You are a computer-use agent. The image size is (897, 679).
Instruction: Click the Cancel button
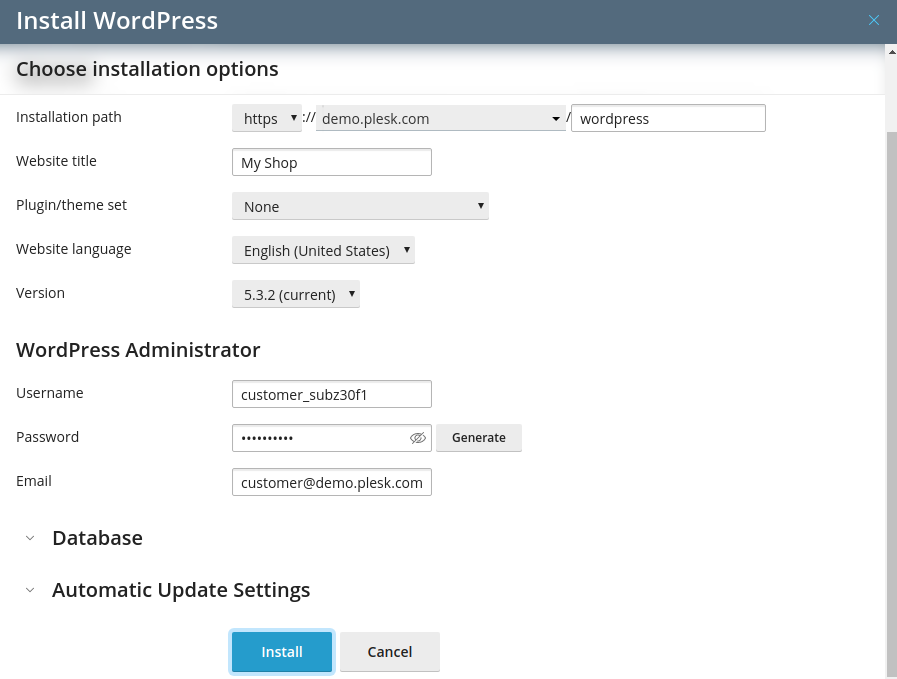[x=389, y=651]
